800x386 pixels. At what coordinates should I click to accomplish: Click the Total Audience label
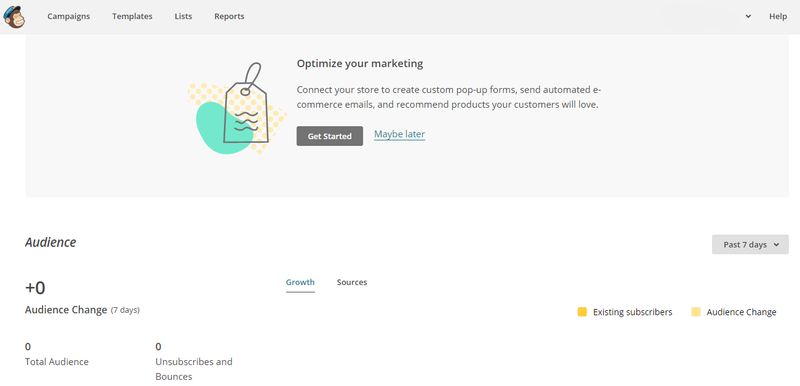coord(57,362)
